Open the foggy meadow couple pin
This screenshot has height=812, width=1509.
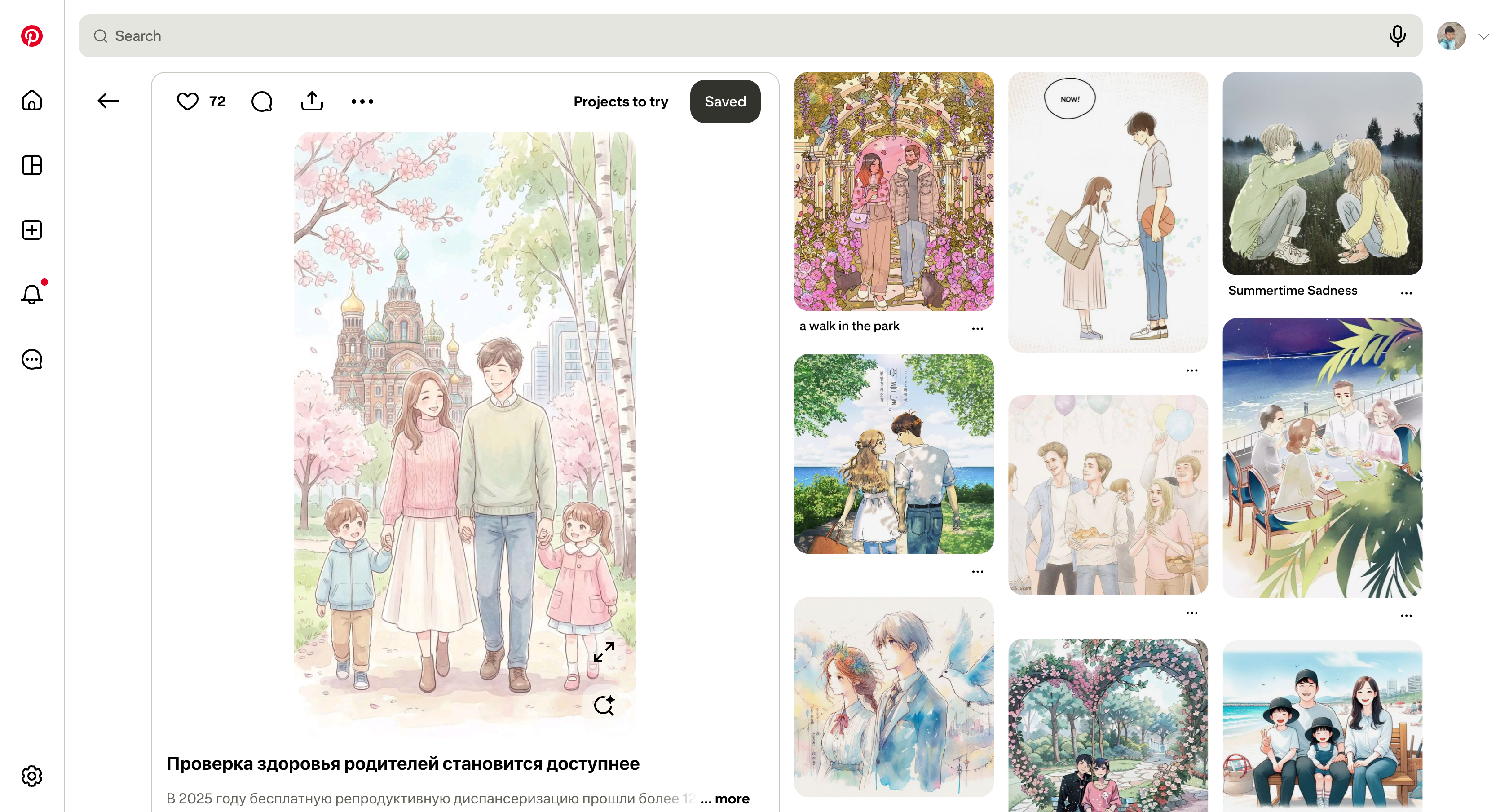click(1323, 173)
